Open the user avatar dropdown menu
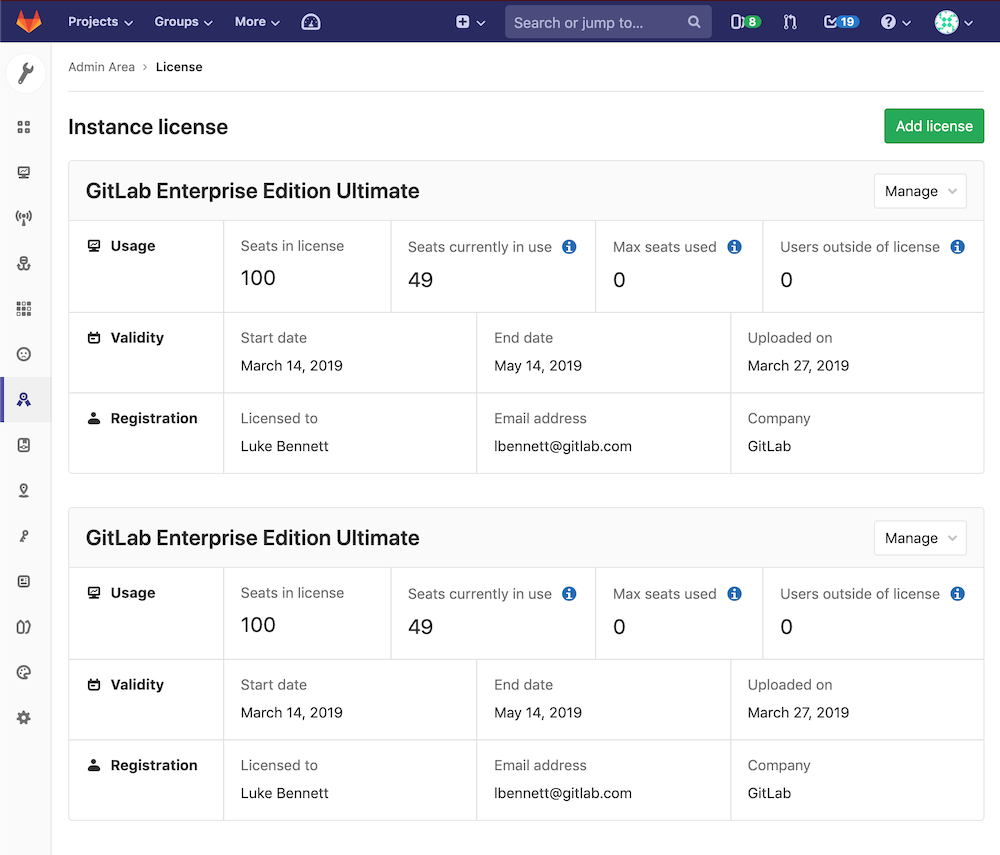Screen dimensions: 1000x855 pyautogui.click(x=953, y=22)
